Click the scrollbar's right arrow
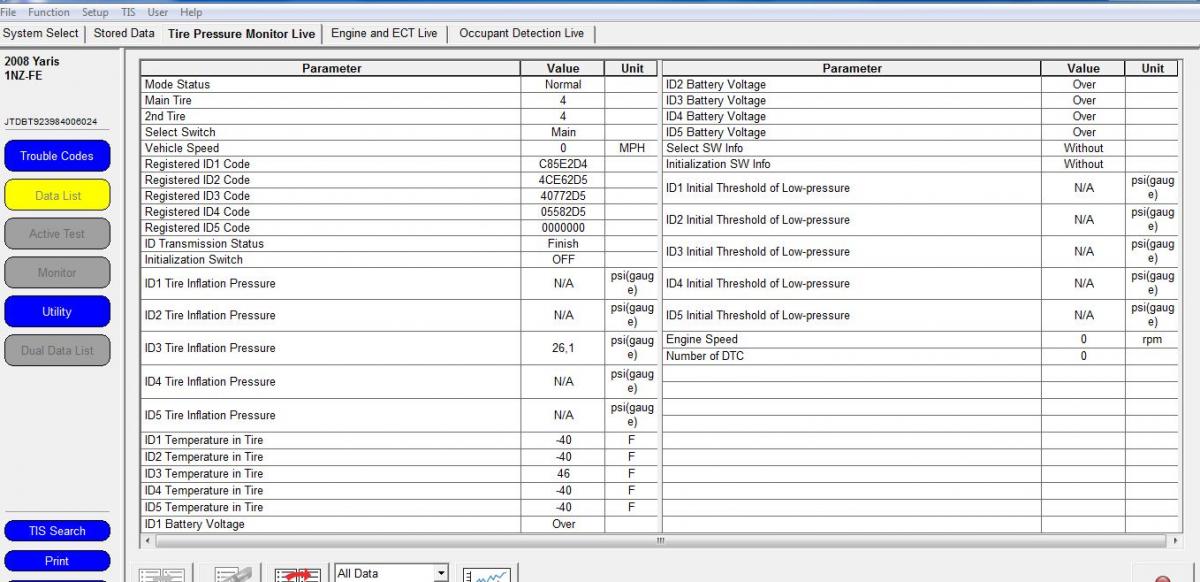1200x582 pixels. [x=1174, y=540]
